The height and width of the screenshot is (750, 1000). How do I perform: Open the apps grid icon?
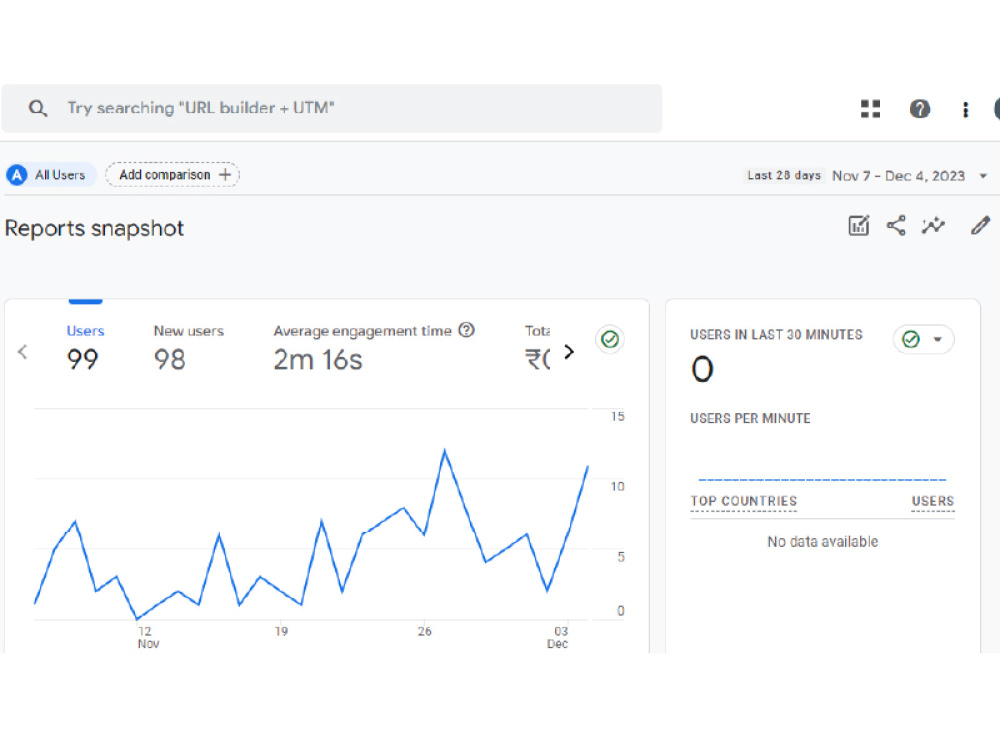coord(870,109)
